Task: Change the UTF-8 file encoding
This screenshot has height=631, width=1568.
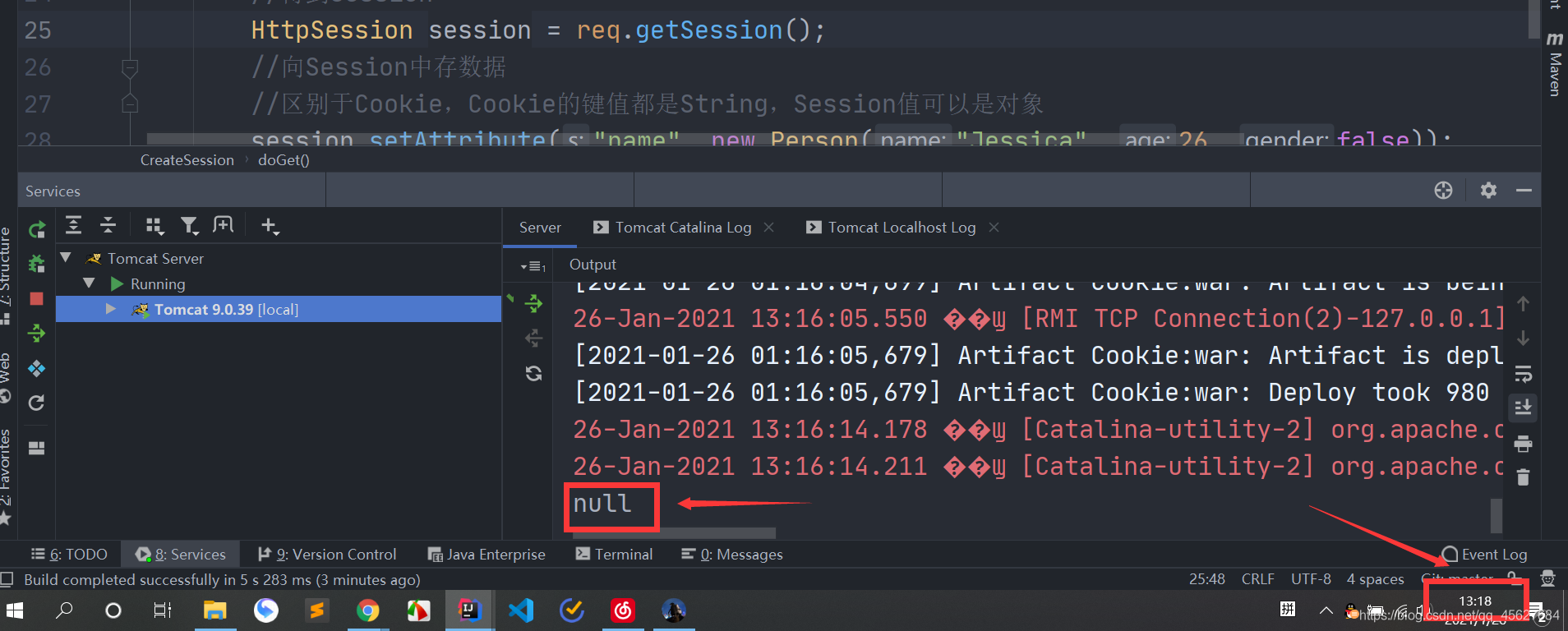Action: click(1311, 579)
